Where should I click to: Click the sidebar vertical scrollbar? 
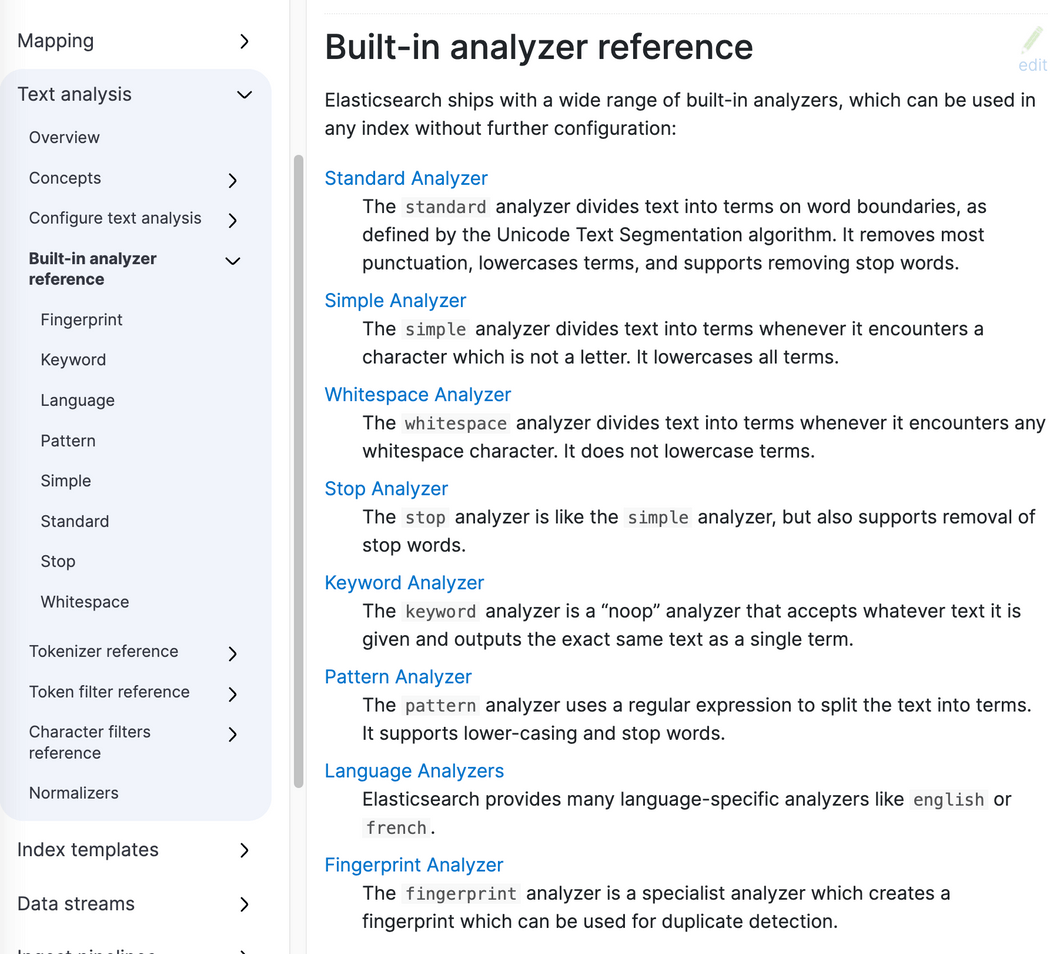(x=298, y=470)
